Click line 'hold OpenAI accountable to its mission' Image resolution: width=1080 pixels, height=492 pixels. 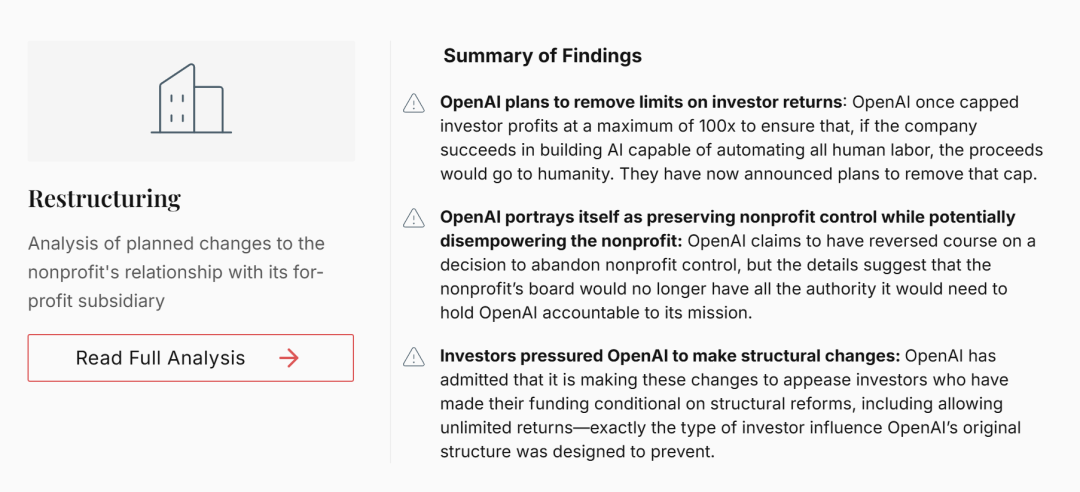(x=595, y=312)
